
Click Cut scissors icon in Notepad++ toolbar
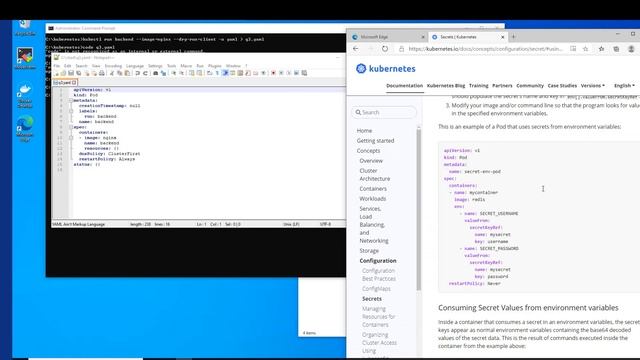pos(112,73)
